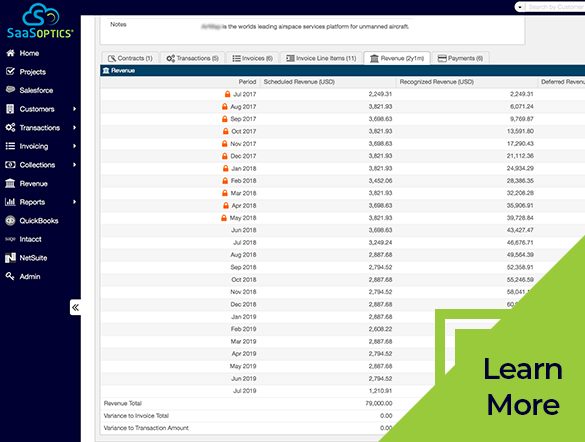This screenshot has height=442, width=585.
Task: Click the Revenue bank icon in sidebar
Action: pyautogui.click(x=10, y=183)
